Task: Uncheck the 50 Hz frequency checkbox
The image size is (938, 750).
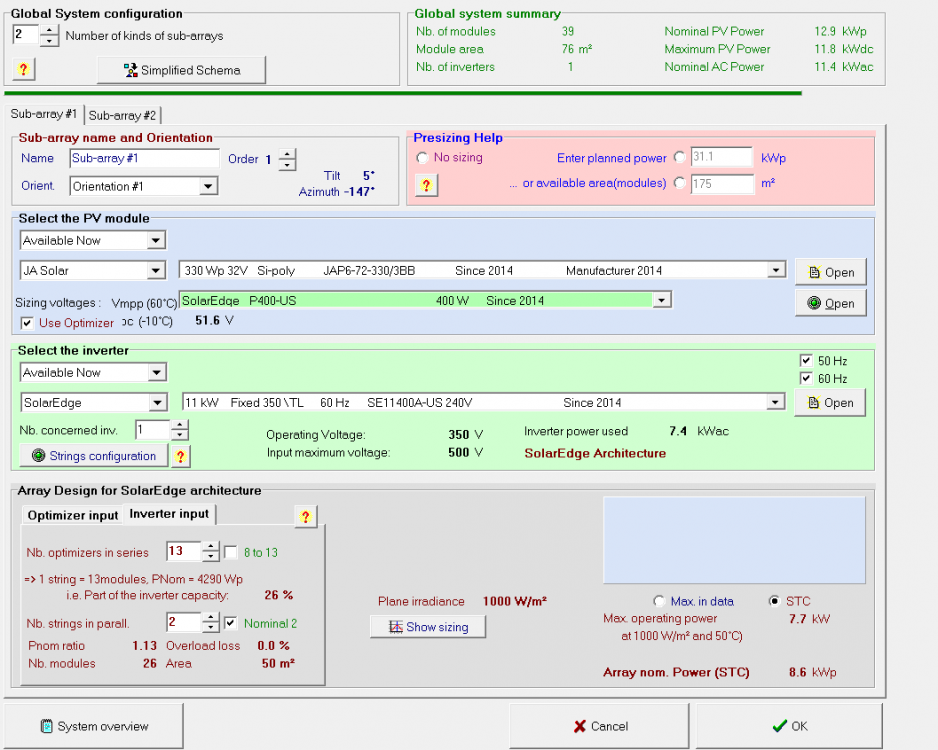Action: [806, 361]
